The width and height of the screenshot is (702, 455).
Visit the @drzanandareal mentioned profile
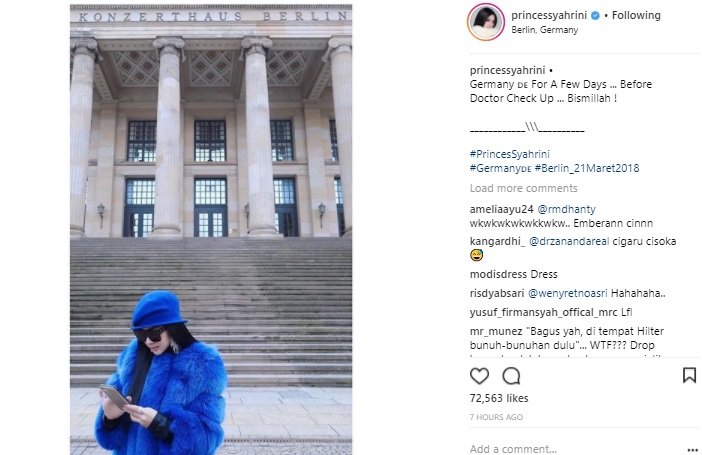tap(569, 241)
